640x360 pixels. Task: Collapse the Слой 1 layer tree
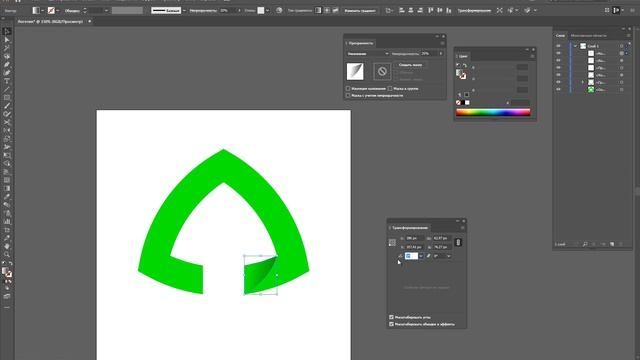(576, 46)
